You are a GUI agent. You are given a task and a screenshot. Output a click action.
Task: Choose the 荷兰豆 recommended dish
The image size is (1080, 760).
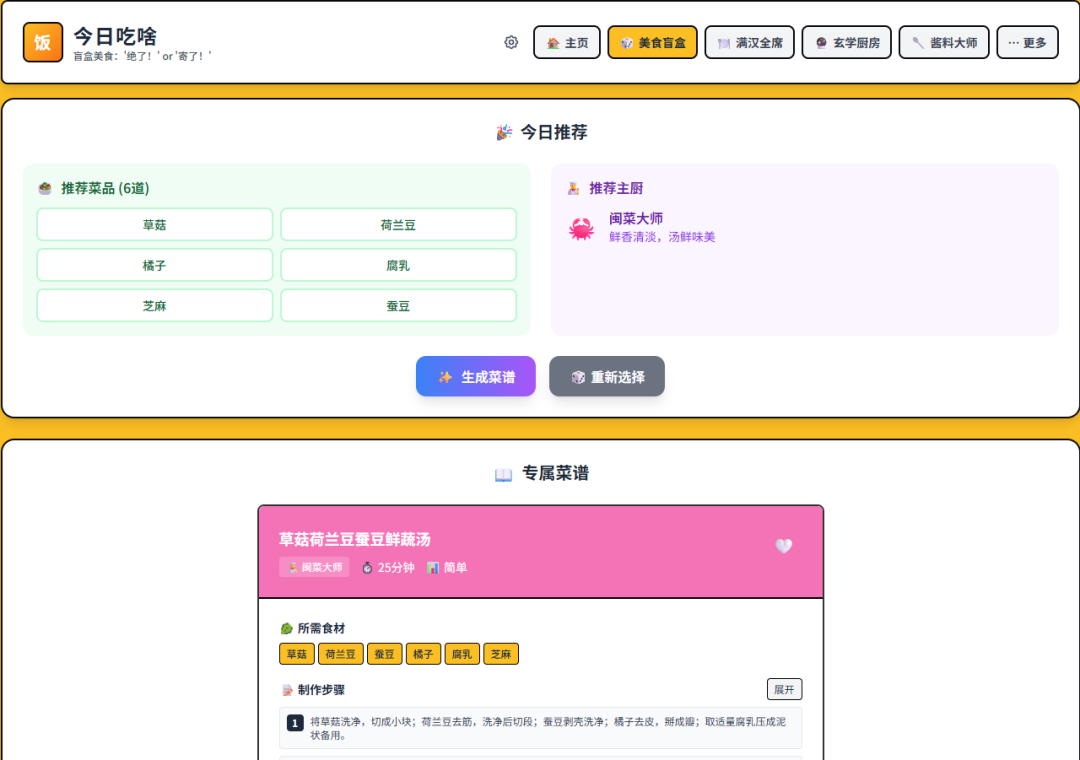pos(398,225)
